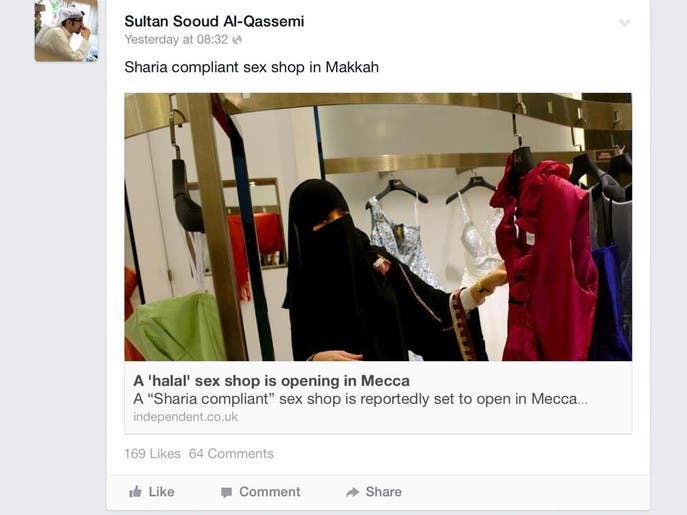The height and width of the screenshot is (515, 687).
Task: Open Sultan Sooud Al-Qassemi's profile picture
Action: [66, 31]
